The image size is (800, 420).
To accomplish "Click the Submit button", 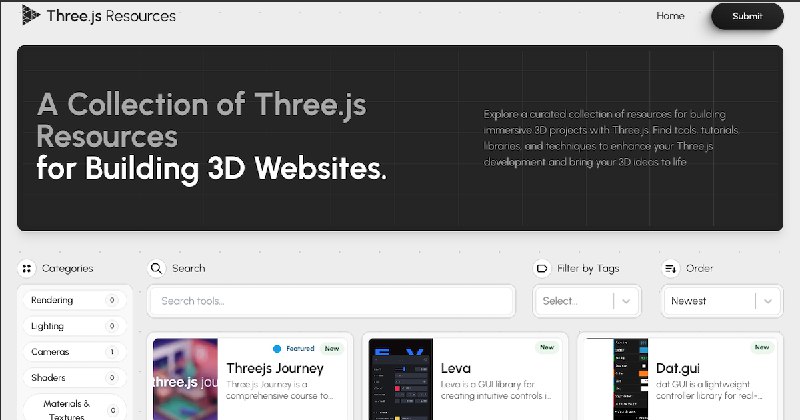I will coord(747,16).
